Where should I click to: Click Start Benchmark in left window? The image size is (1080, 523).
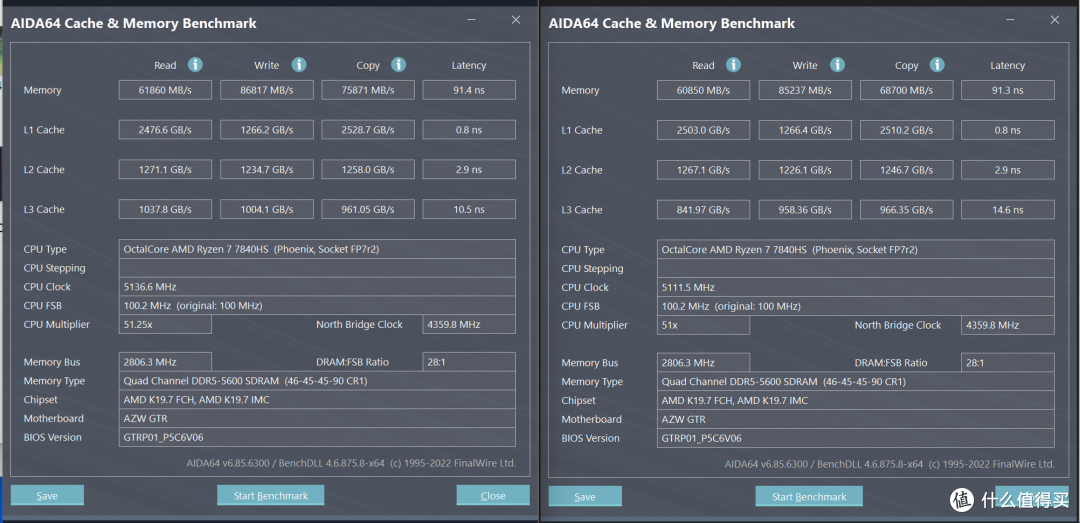271,495
